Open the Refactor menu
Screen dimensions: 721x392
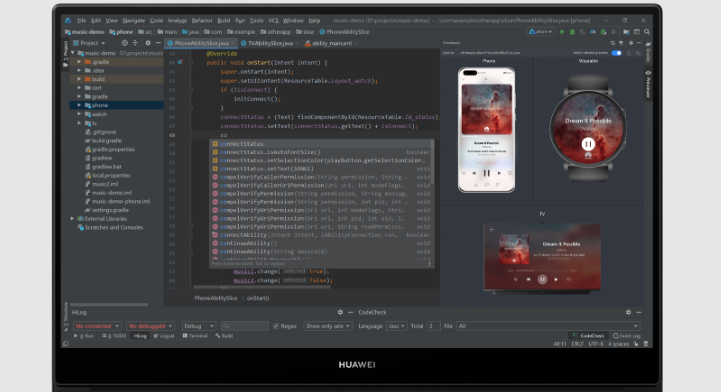point(202,20)
